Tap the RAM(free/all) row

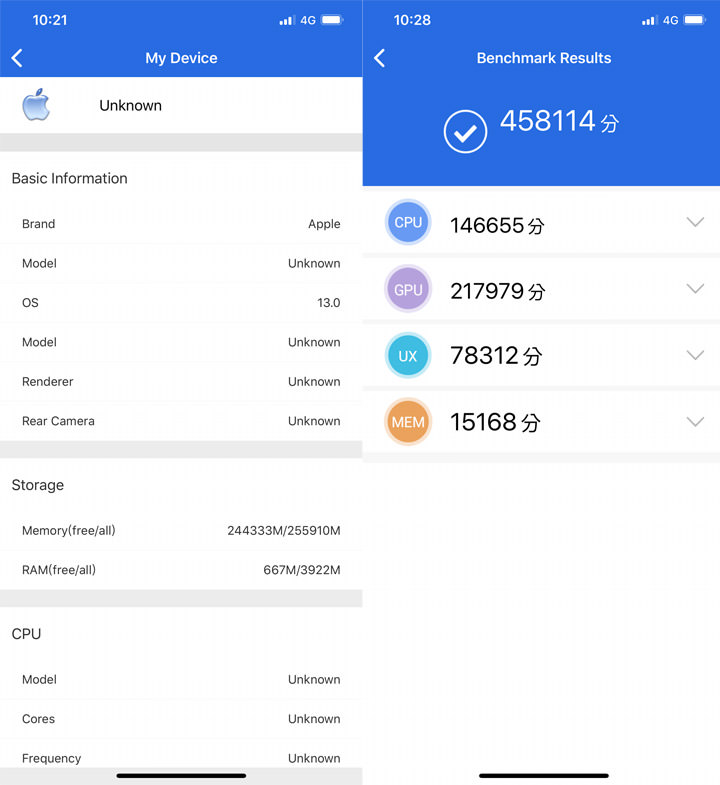pyautogui.click(x=181, y=570)
